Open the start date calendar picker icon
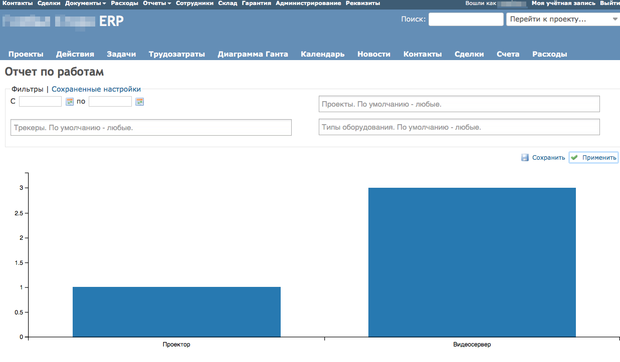This screenshot has width=620, height=362. click(70, 102)
